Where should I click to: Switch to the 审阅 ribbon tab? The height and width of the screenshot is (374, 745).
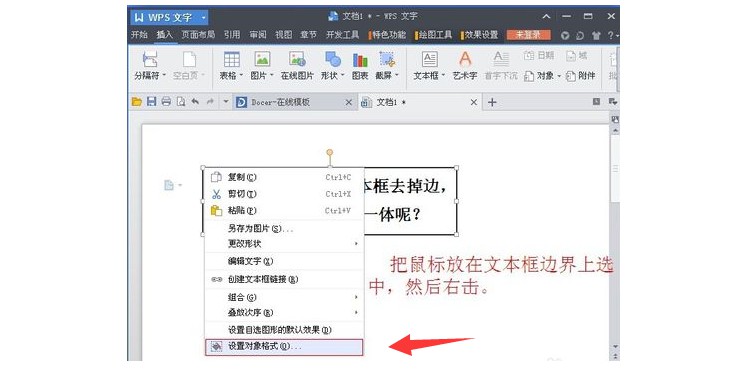click(258, 35)
